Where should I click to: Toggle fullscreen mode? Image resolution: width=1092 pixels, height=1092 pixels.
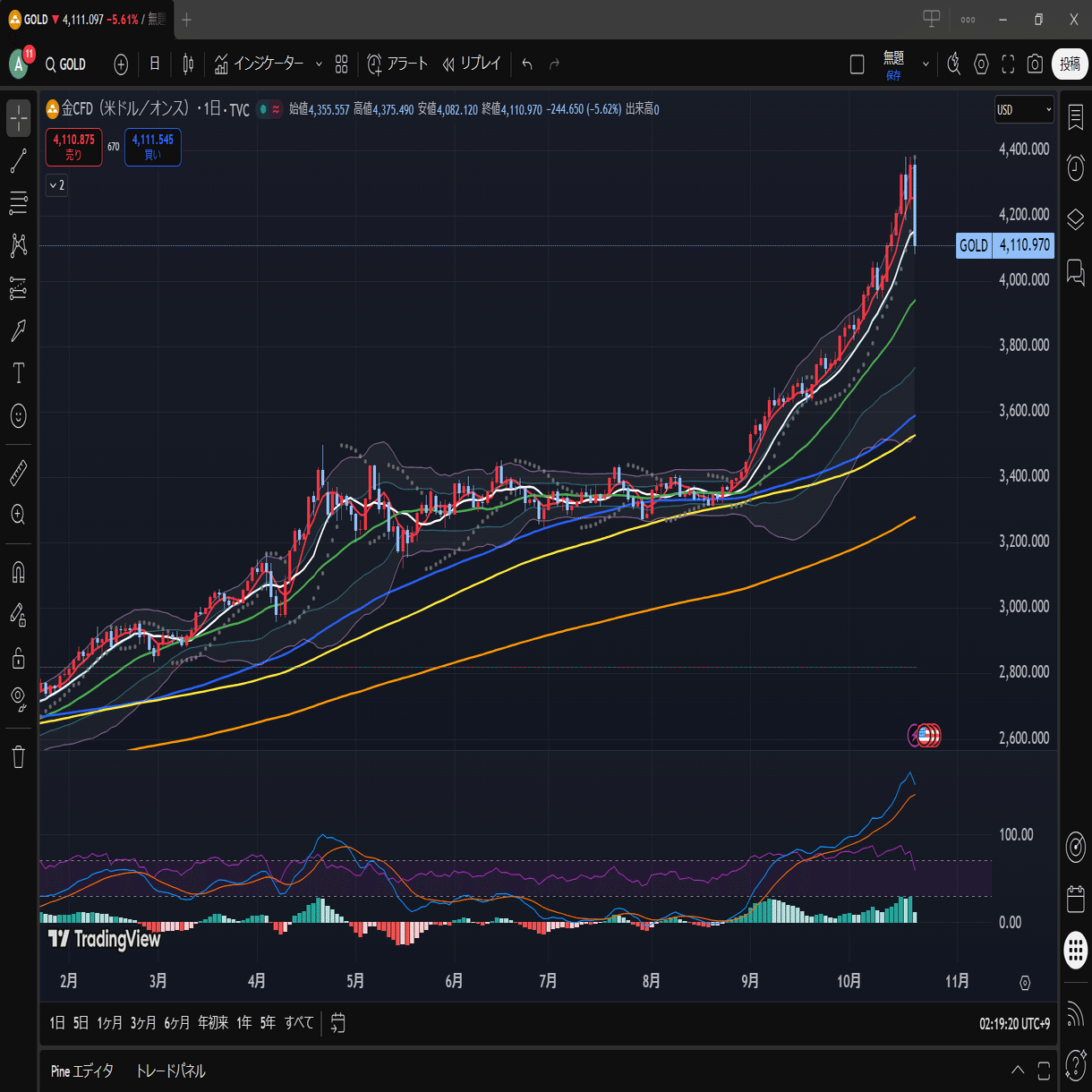pyautogui.click(x=1008, y=64)
